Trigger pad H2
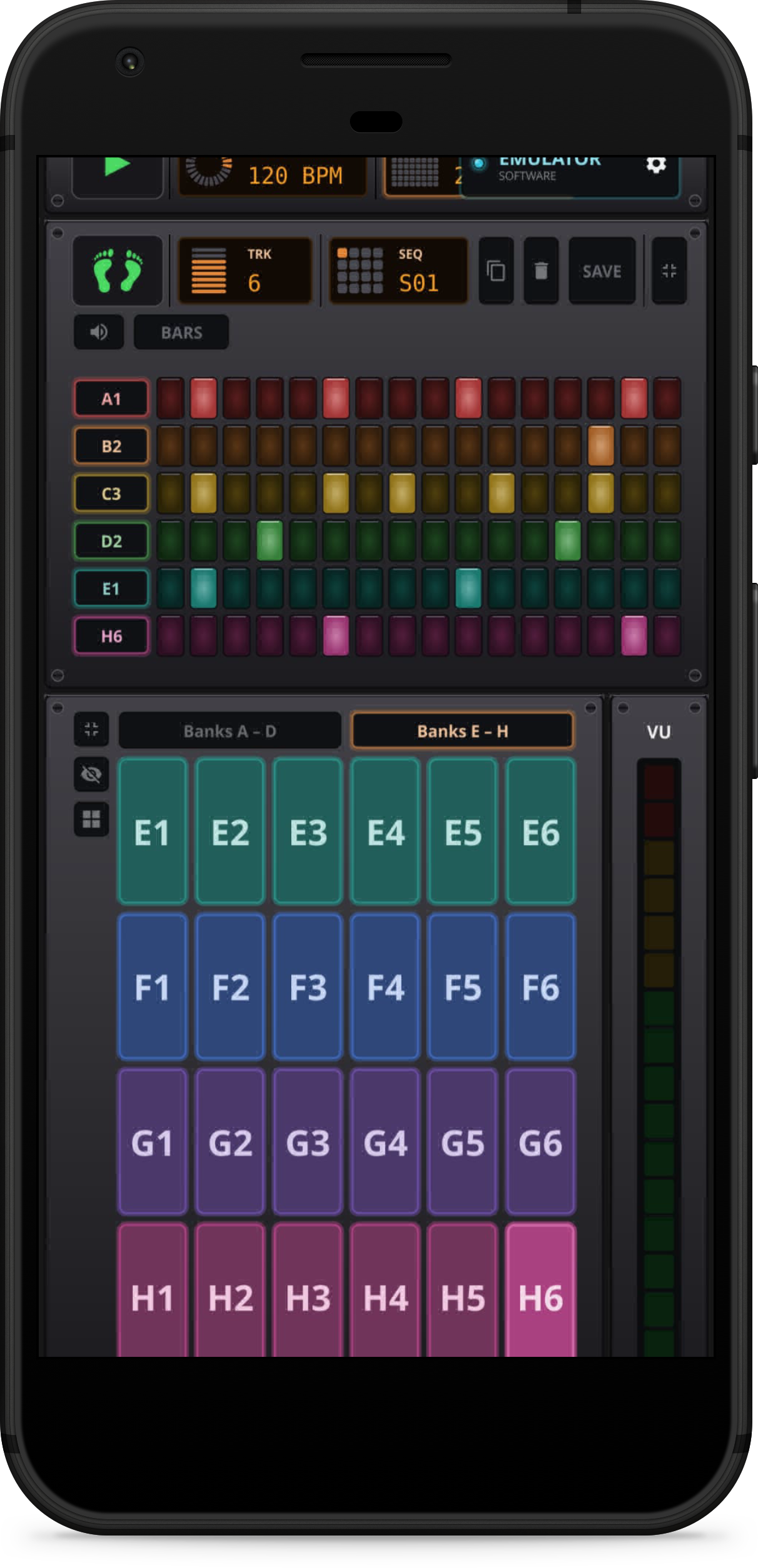Image resolution: width=758 pixels, height=1568 pixels. [x=230, y=1289]
